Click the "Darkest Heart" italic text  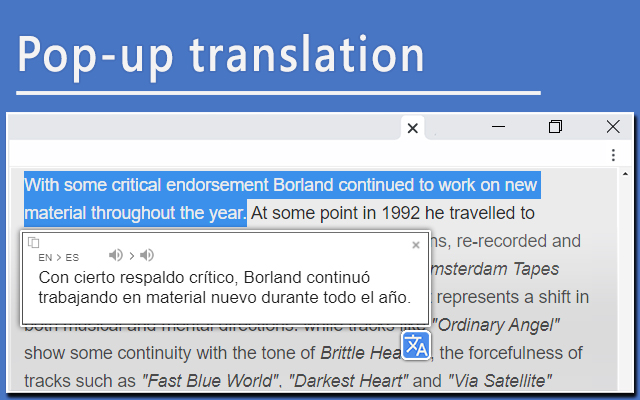tap(348, 381)
